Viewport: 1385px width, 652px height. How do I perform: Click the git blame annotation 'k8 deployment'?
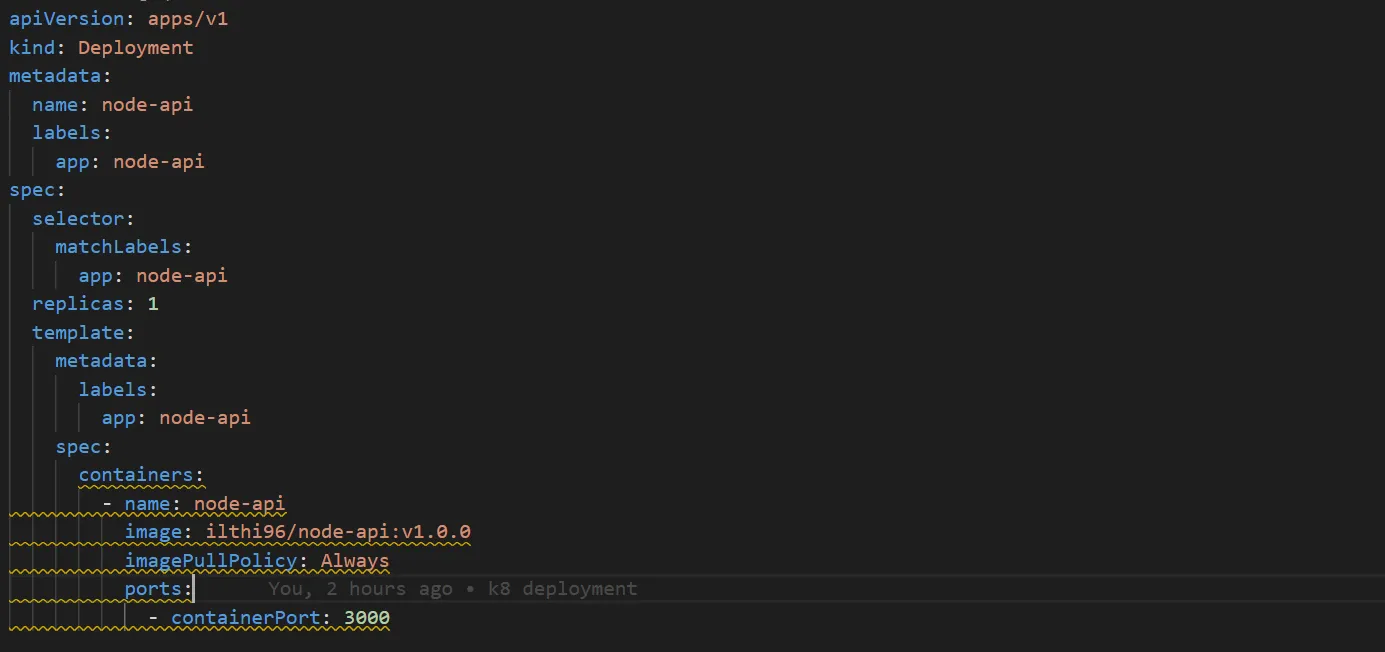pos(562,589)
